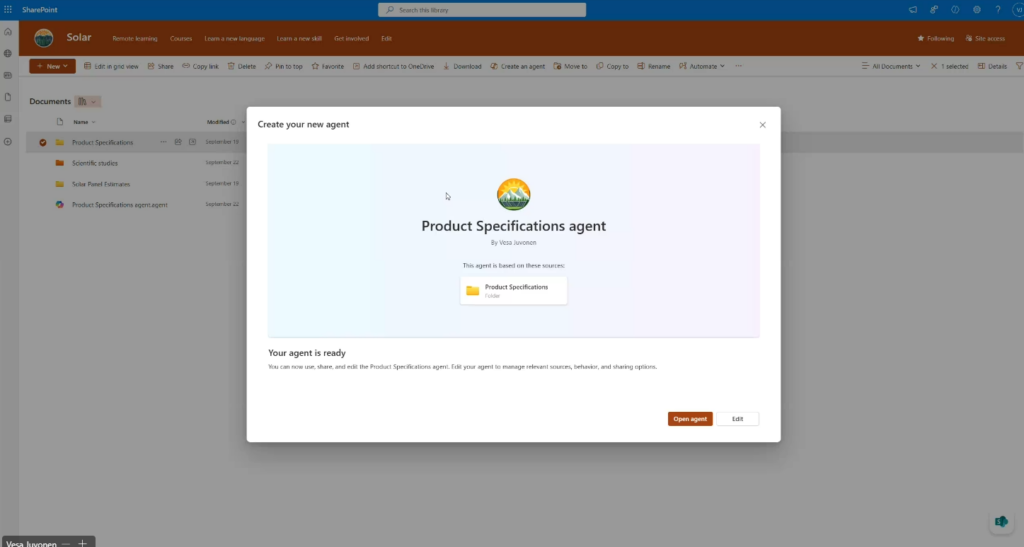Open Learn a new language nav item
The height and width of the screenshot is (547, 1024).
pos(234,39)
